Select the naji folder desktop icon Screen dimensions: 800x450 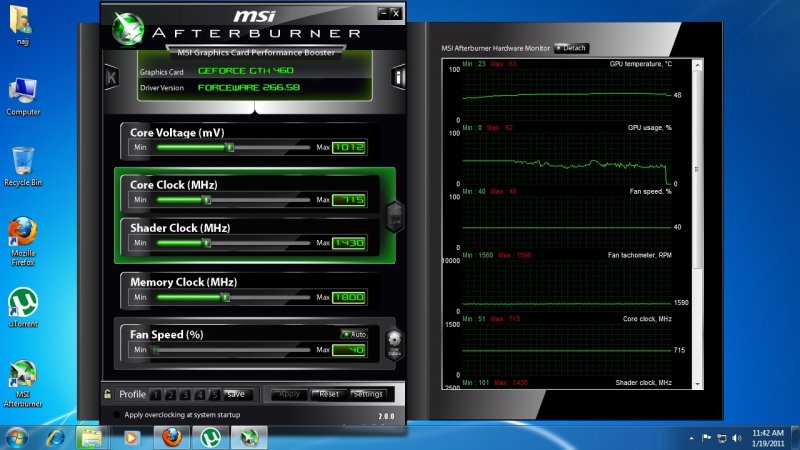(x=21, y=25)
